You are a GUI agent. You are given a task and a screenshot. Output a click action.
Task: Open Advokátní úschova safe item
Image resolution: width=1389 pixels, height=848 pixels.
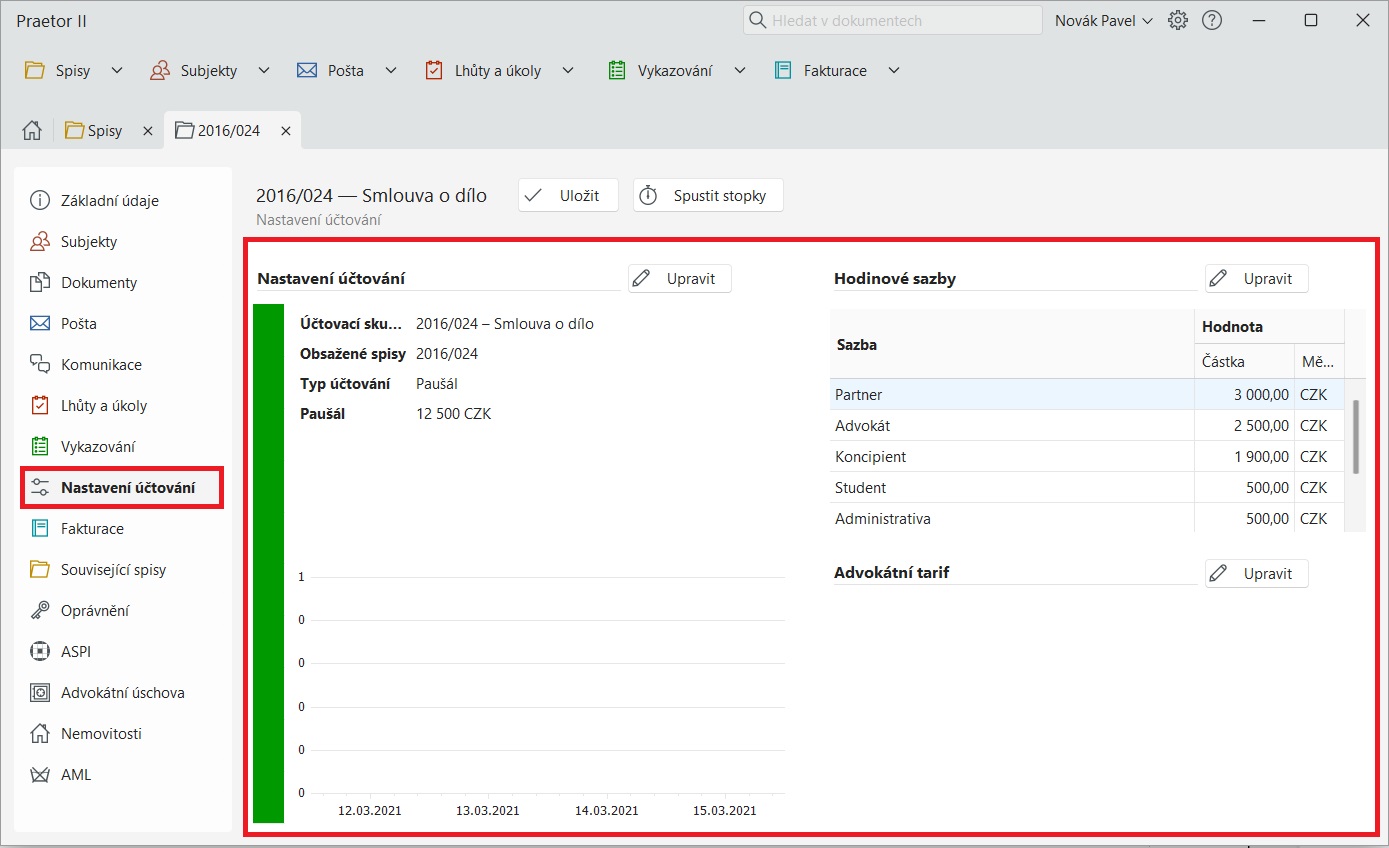tap(122, 693)
